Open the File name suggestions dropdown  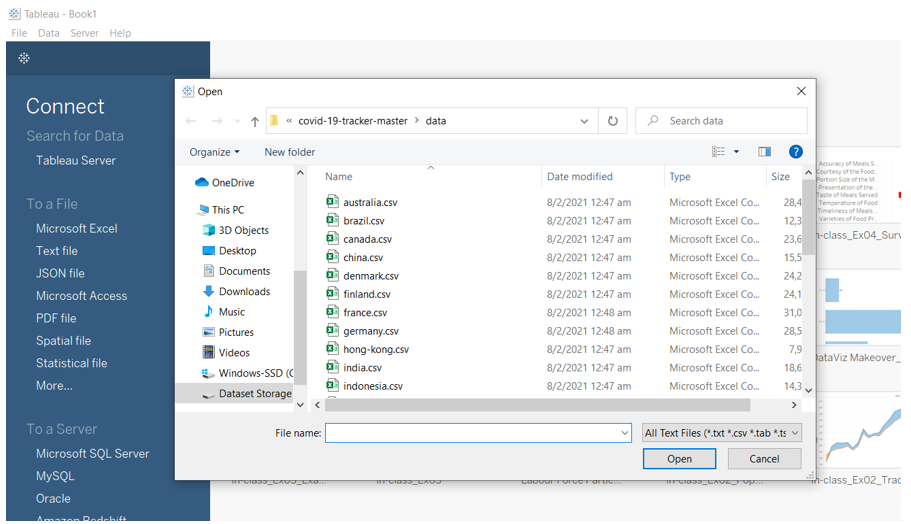coord(625,433)
